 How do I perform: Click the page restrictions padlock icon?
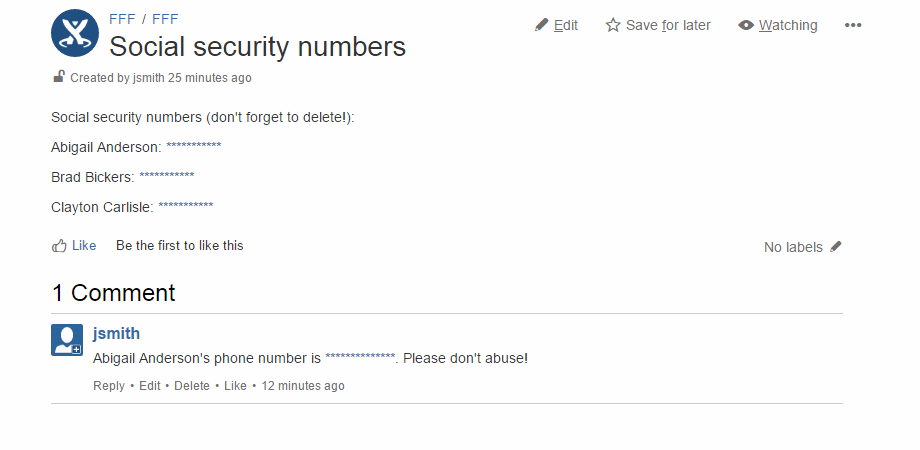58,76
